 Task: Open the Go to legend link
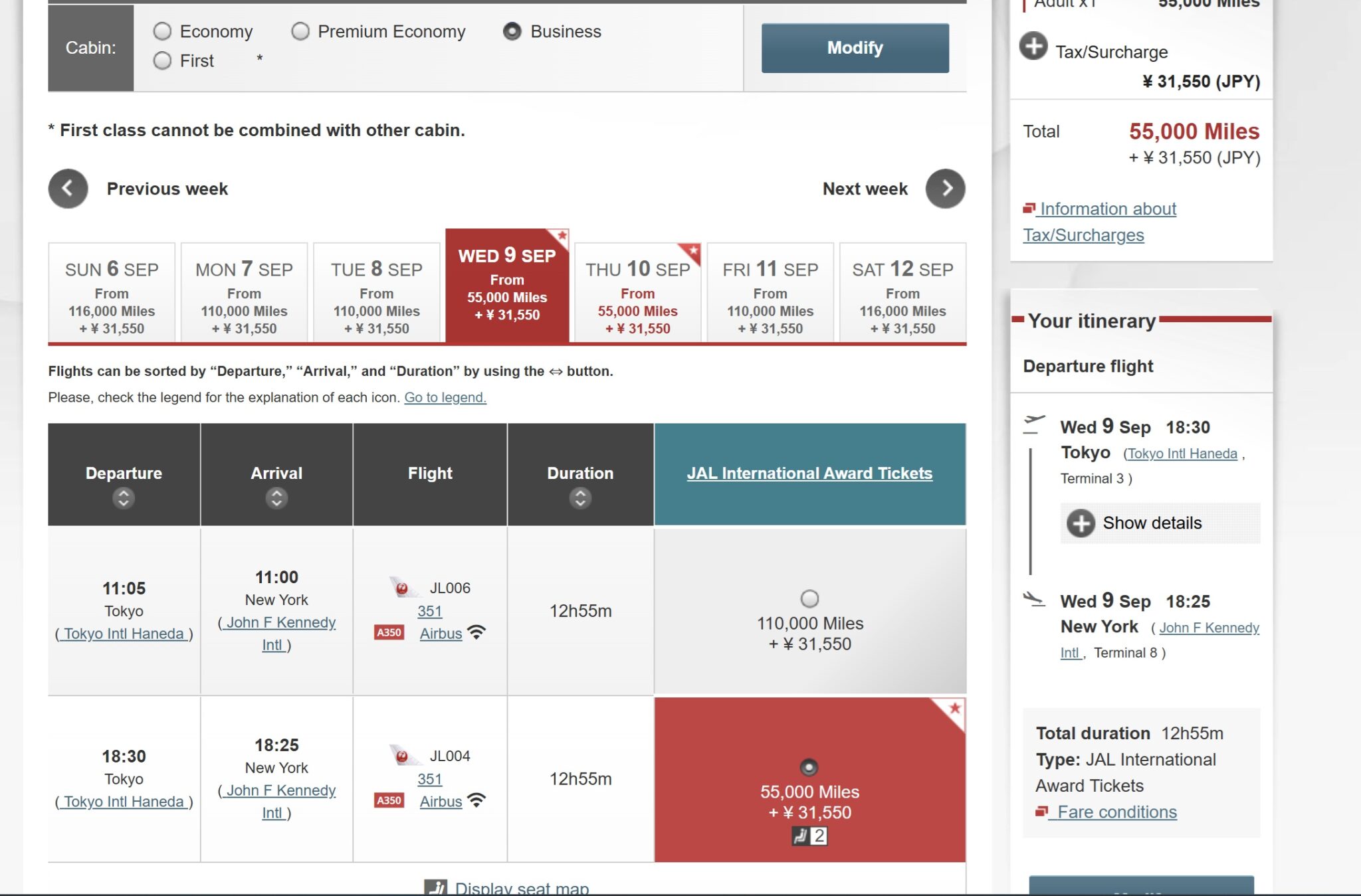(445, 397)
